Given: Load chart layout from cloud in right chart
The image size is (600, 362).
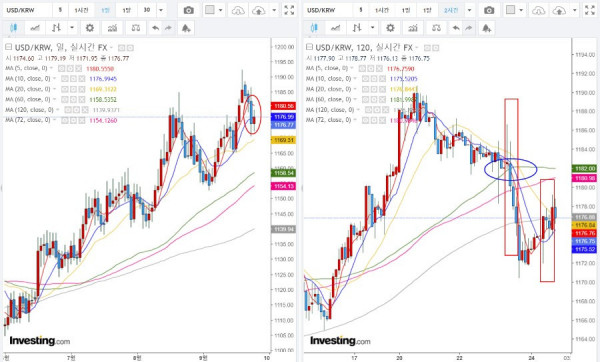Looking at the screenshot, I should [x=538, y=10].
